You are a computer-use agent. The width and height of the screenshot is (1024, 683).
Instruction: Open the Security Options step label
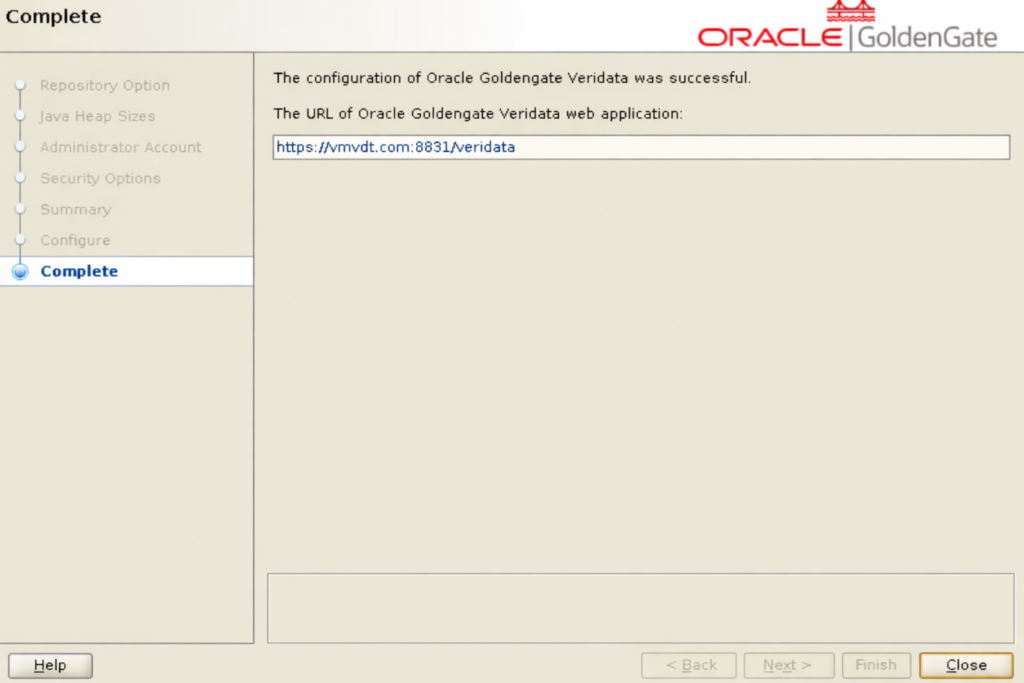pos(100,179)
